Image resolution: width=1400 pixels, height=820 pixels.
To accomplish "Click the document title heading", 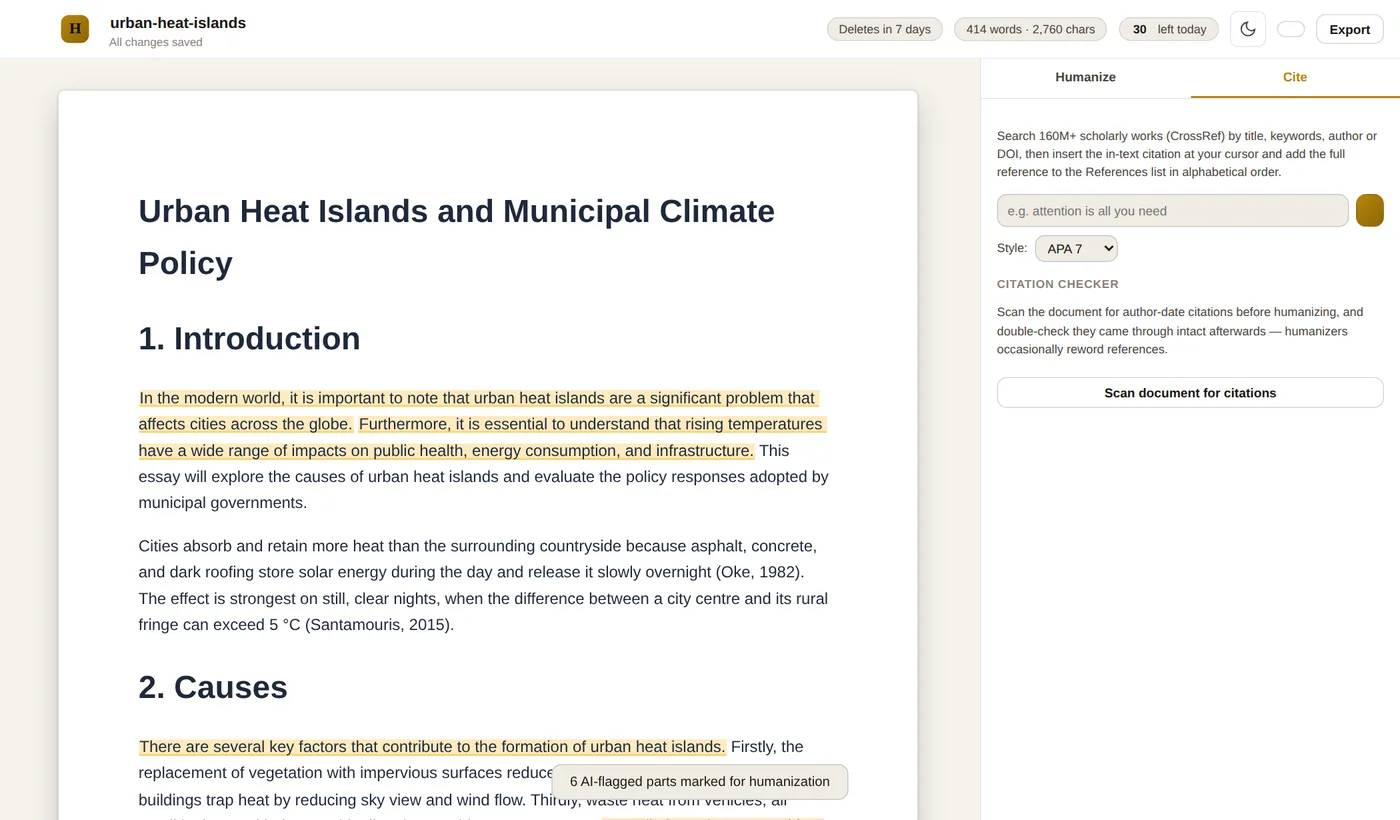I will pos(456,237).
